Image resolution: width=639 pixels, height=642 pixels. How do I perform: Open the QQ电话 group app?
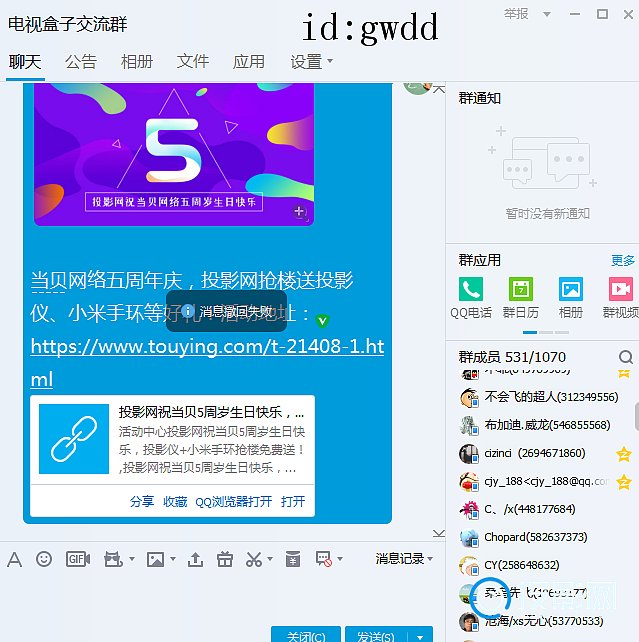471,289
